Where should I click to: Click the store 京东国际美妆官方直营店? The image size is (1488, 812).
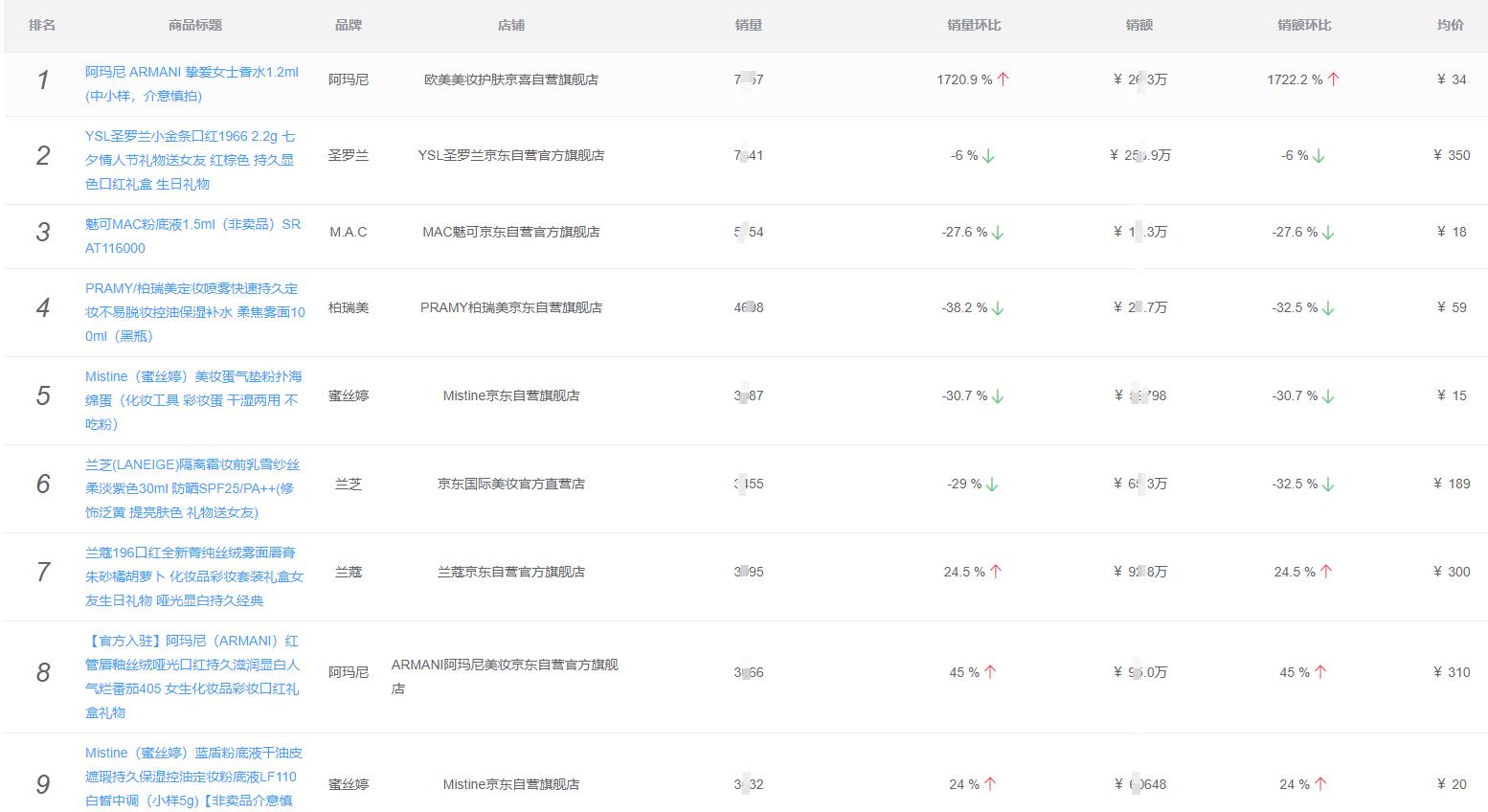pyautogui.click(x=511, y=484)
